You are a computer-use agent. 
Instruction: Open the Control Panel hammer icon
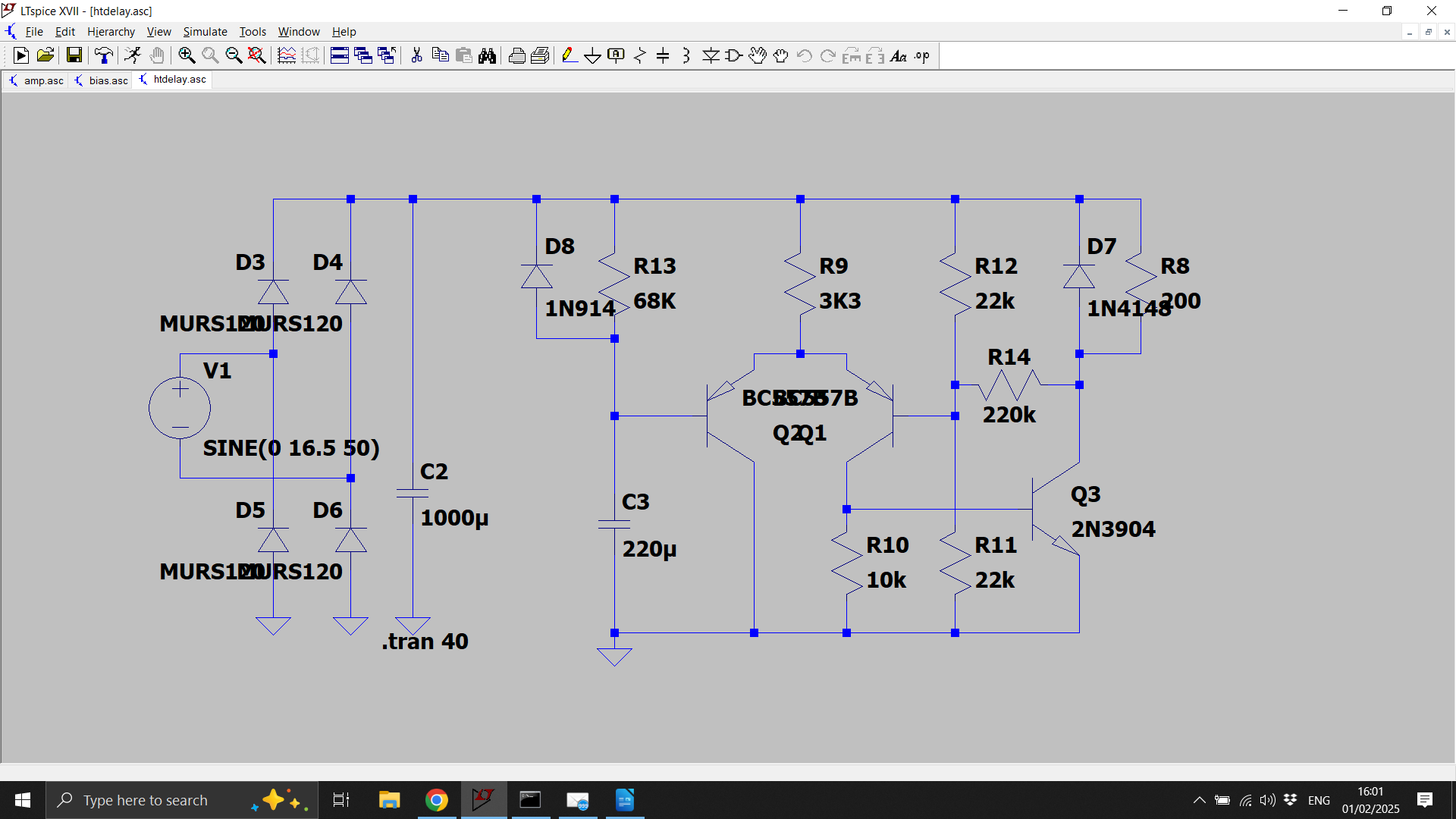[104, 55]
